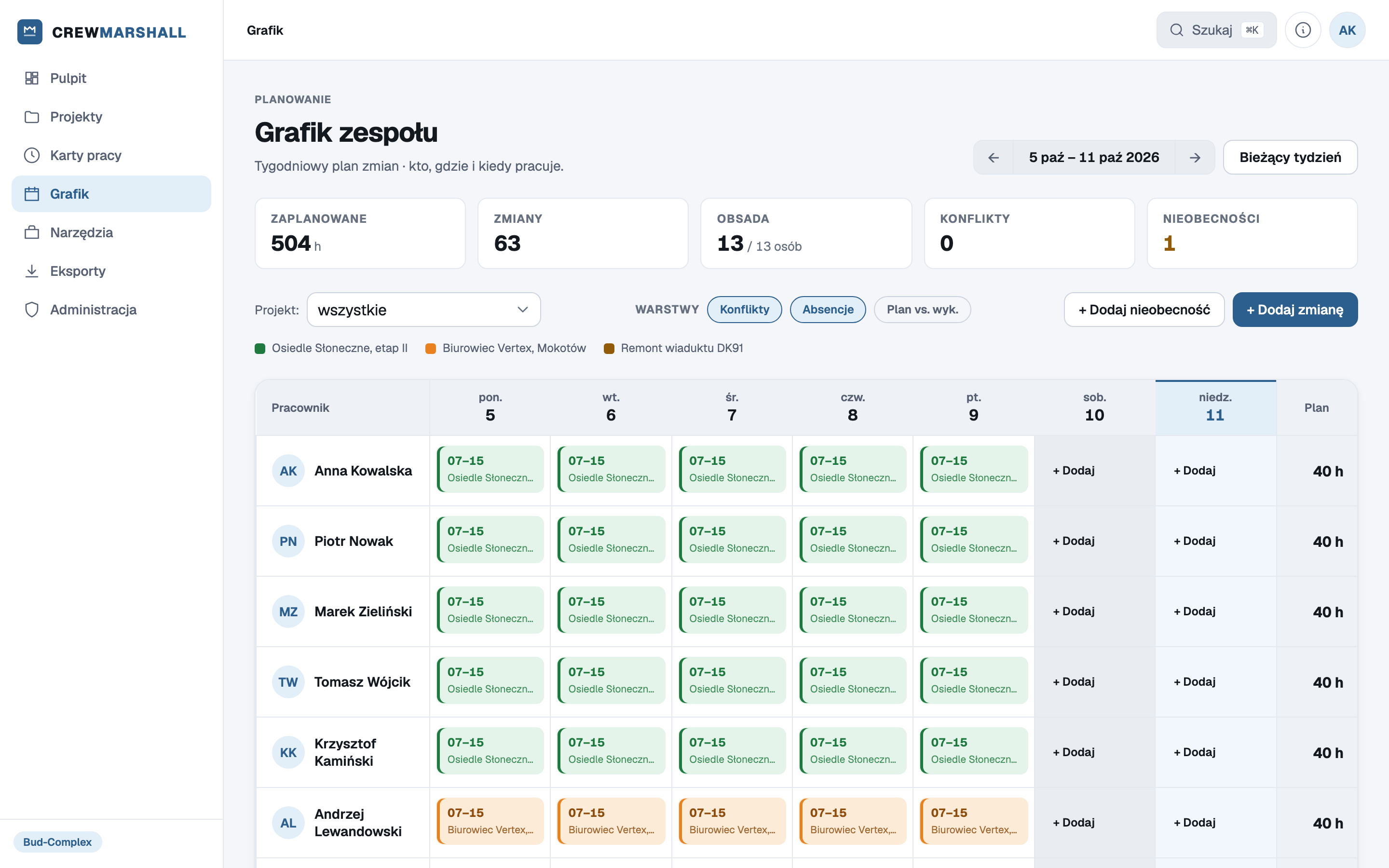Screen dimensions: 1389x868
Task: Select Grafik calendar icon in sidebar
Action: [x=31, y=193]
